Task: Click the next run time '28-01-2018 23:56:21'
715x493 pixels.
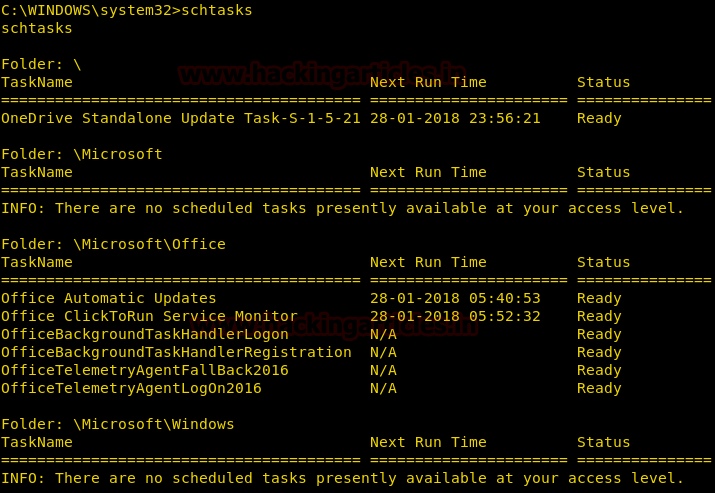Action: 455,118
